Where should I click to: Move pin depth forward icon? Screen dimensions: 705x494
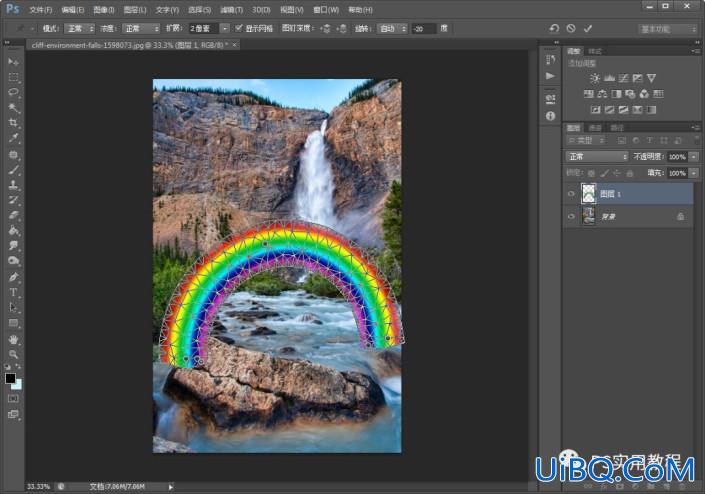[x=326, y=29]
